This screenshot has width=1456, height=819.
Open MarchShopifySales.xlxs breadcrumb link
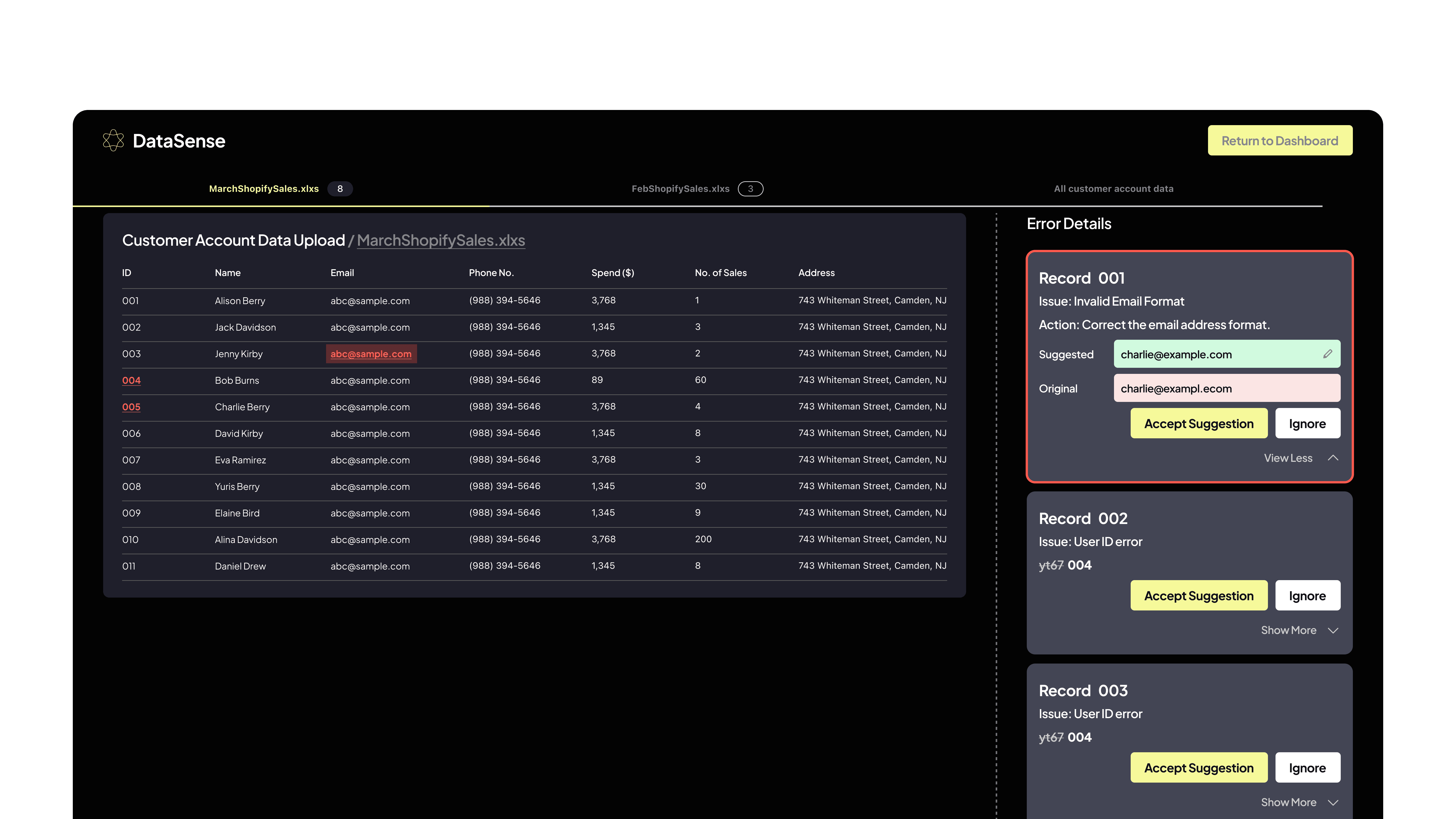441,240
